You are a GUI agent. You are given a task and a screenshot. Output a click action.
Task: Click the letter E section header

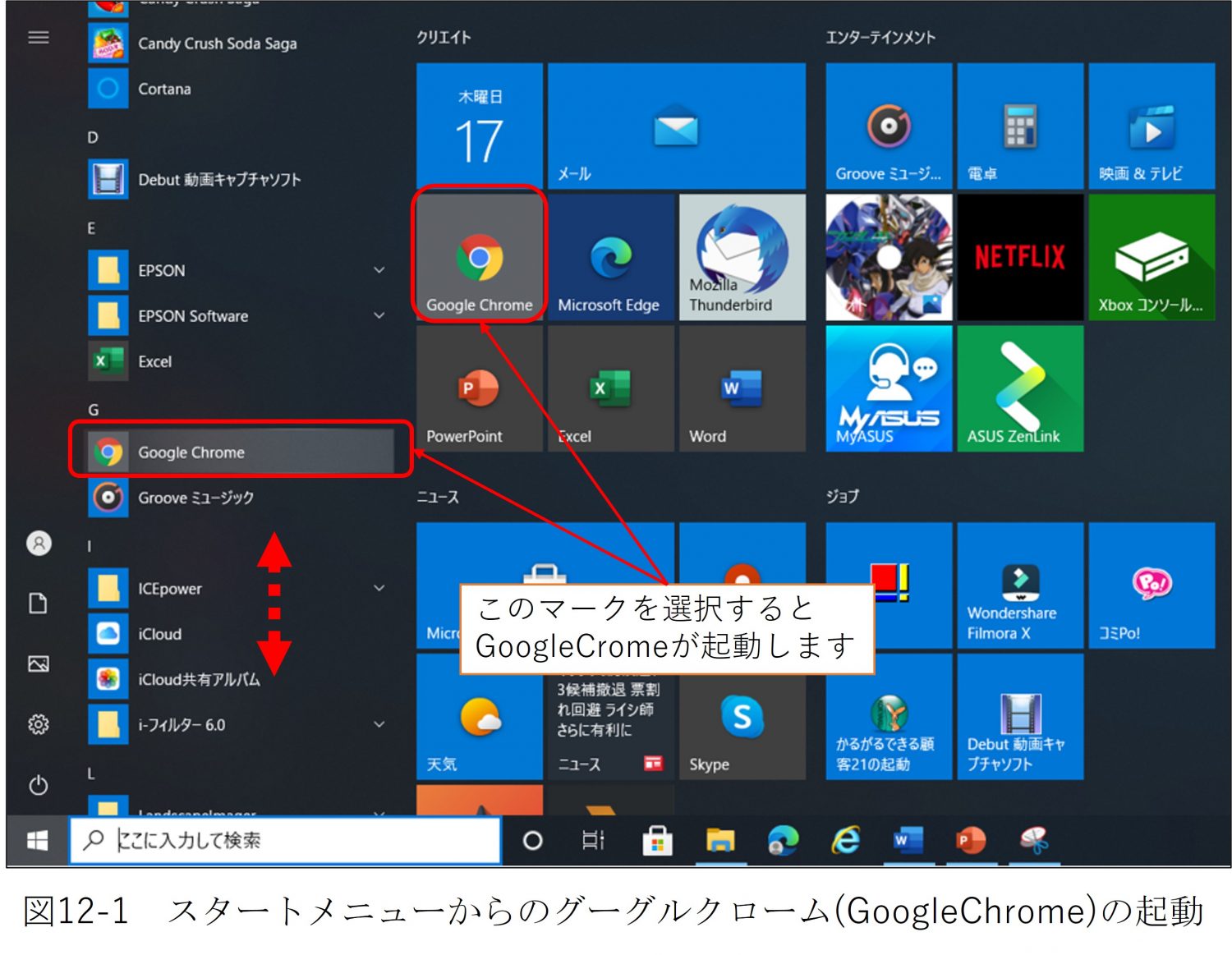92,228
